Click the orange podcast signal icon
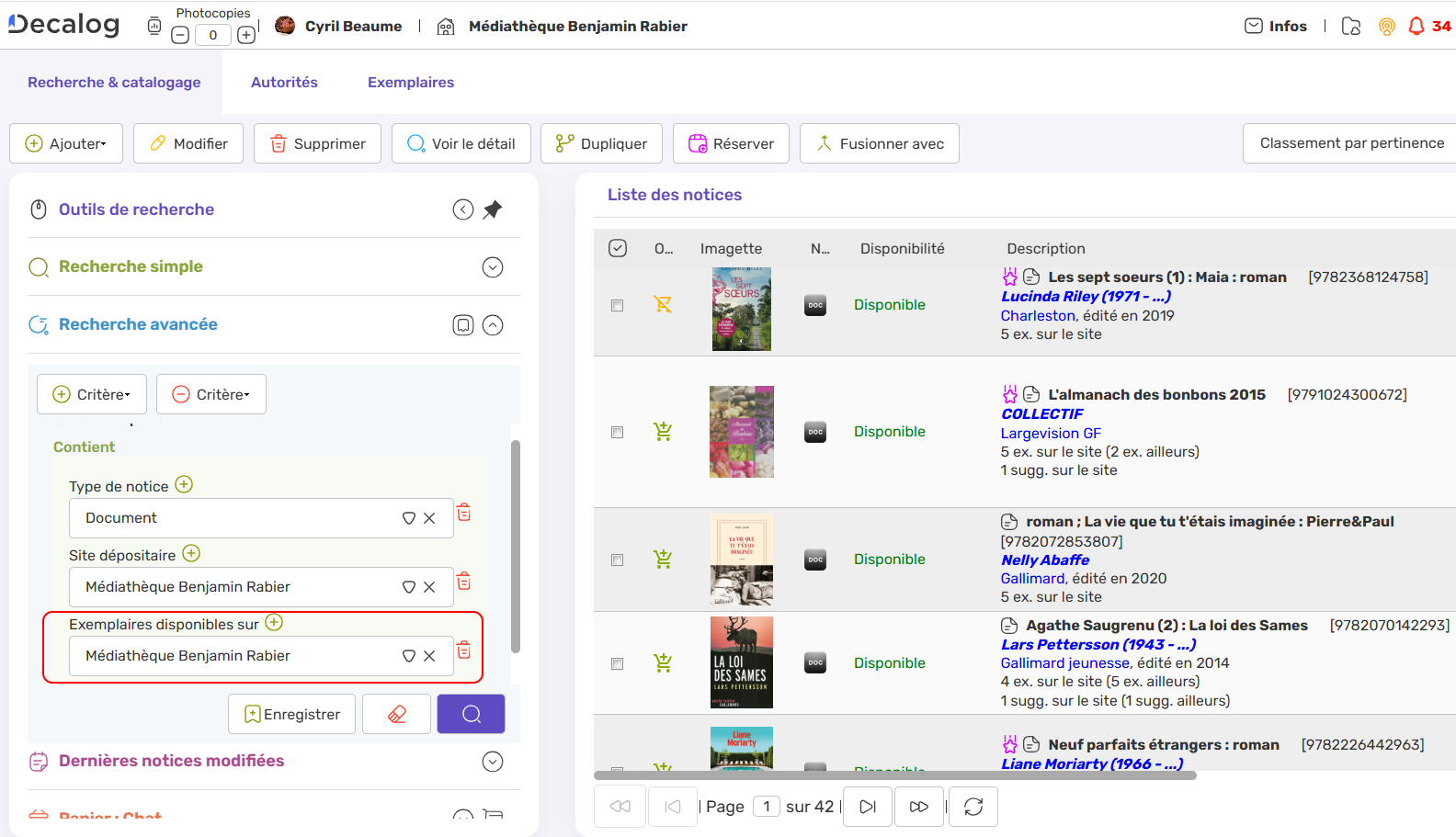1456x837 pixels. coord(1387,27)
